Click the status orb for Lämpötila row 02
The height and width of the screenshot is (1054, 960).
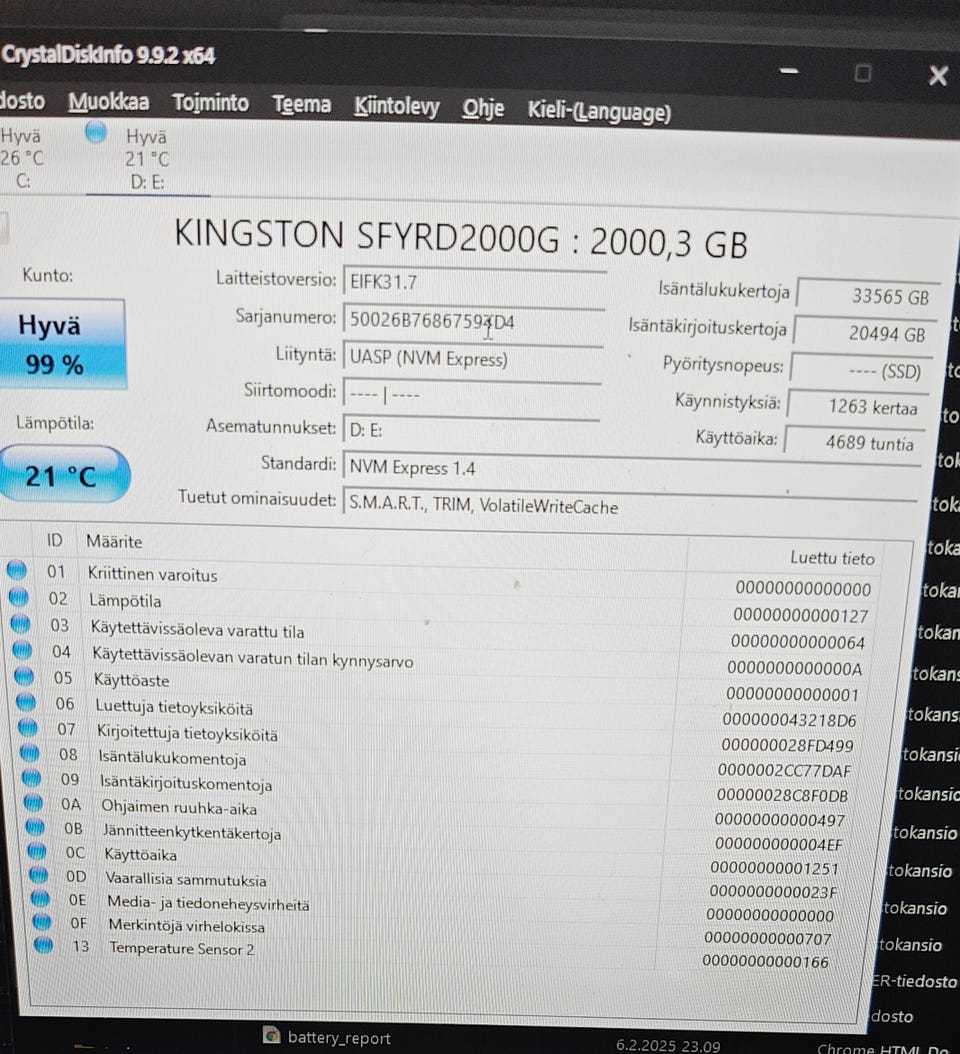click(x=18, y=597)
